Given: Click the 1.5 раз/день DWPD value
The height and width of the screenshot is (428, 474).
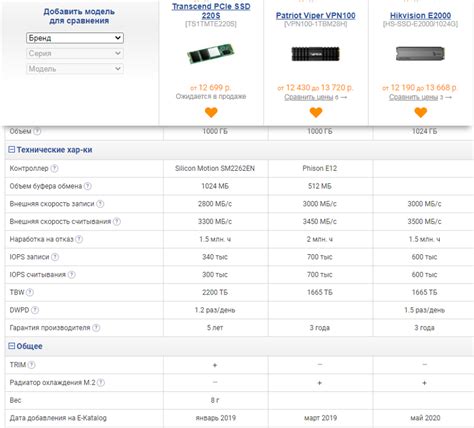Looking at the screenshot, I should click(x=424, y=310).
